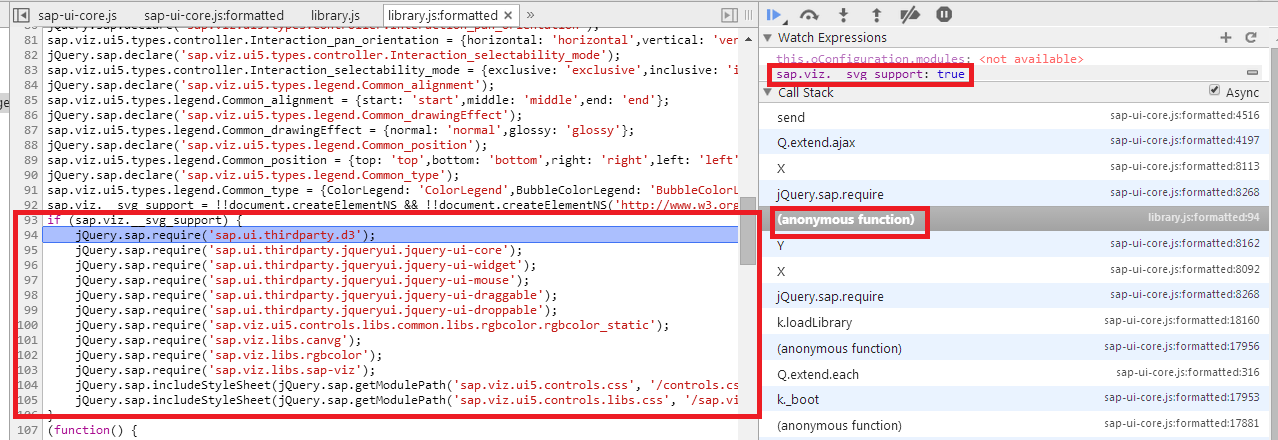This screenshot has width=1278, height=440.
Task: Switch to the library.js tab
Action: [334, 16]
